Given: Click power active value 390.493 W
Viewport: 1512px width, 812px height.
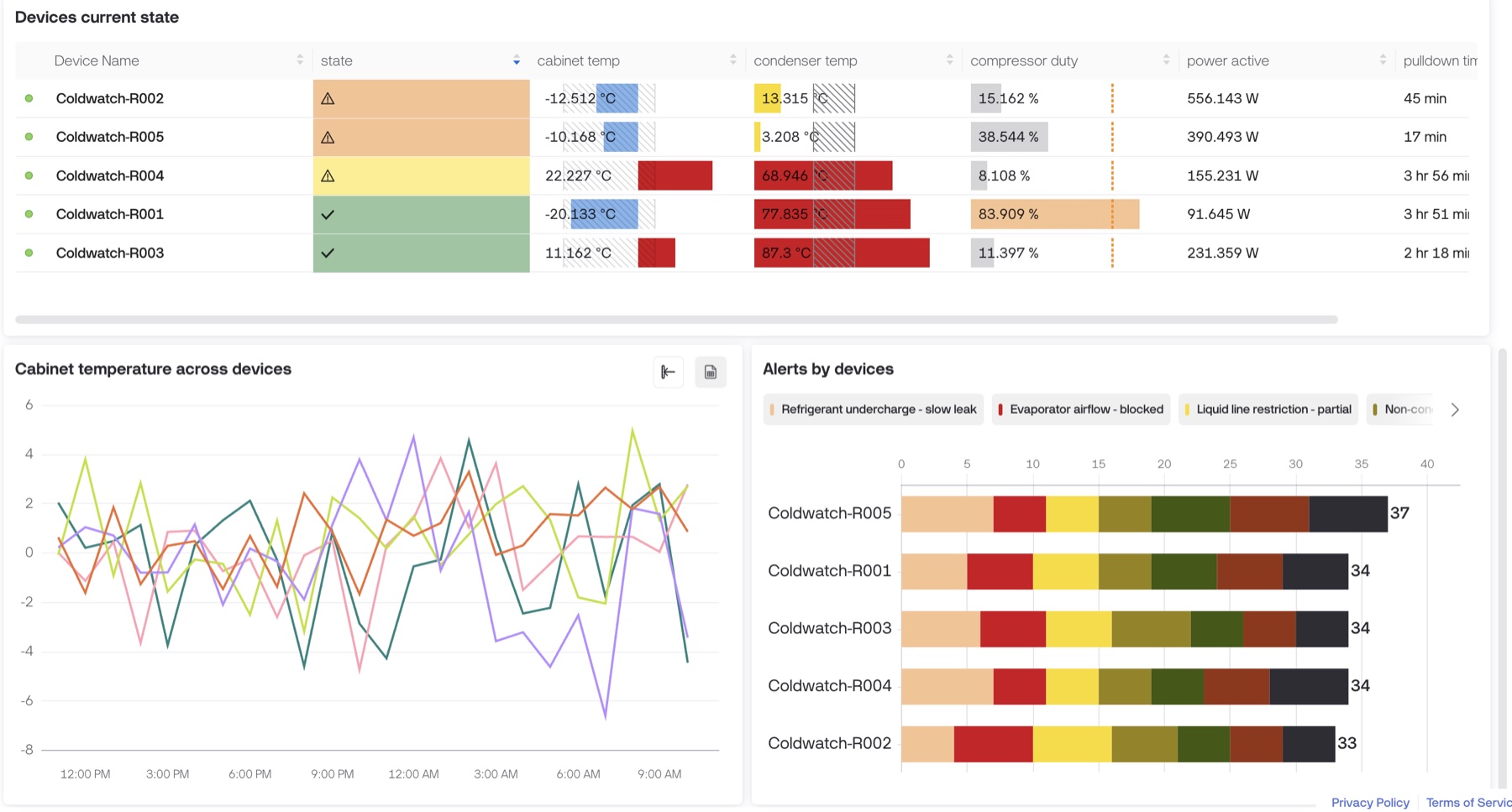Looking at the screenshot, I should [1222, 137].
